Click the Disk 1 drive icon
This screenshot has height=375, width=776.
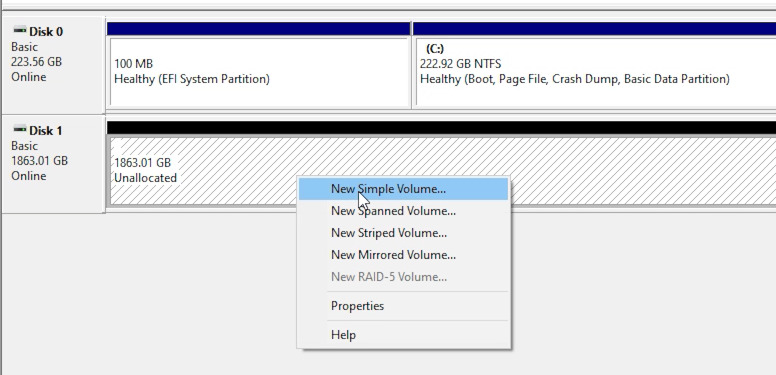tap(19, 130)
